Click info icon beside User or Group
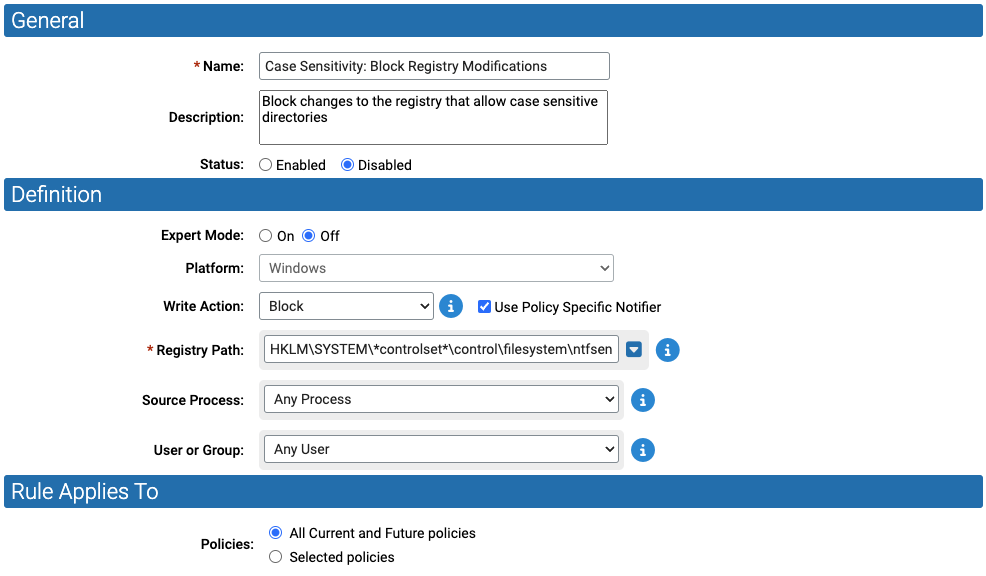Screen dimensions: 986x576 pyautogui.click(x=642, y=450)
